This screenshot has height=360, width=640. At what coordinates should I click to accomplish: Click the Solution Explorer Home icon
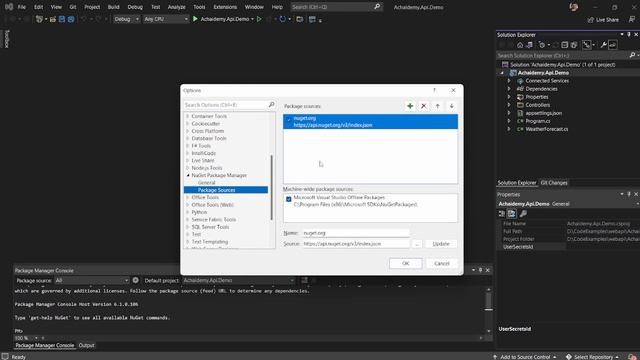coord(520,45)
